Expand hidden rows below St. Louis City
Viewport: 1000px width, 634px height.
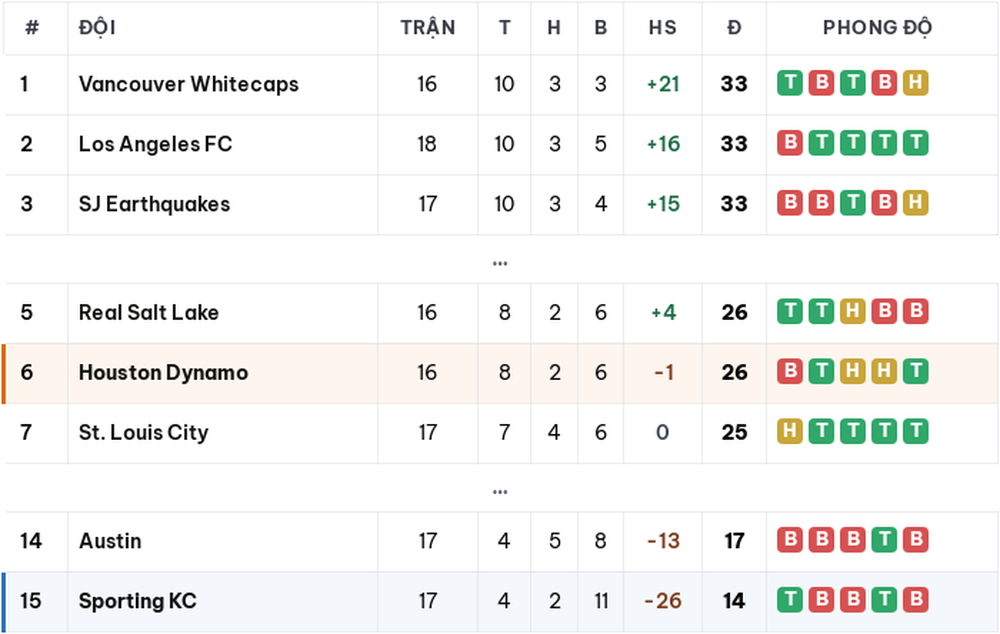tap(500, 491)
